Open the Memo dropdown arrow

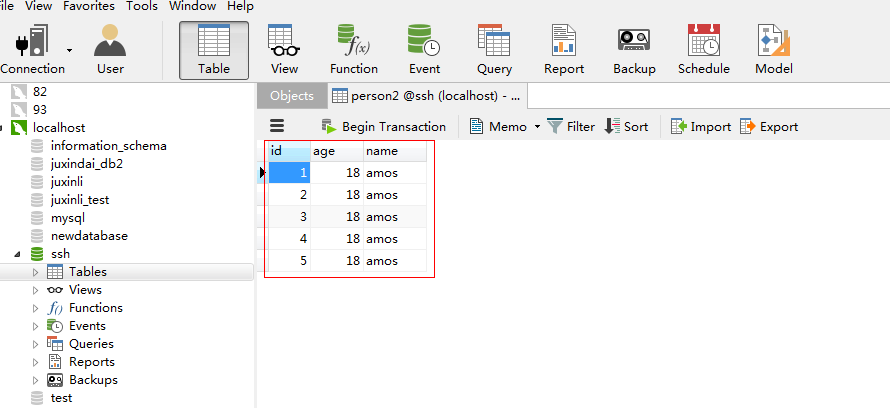pos(537,127)
